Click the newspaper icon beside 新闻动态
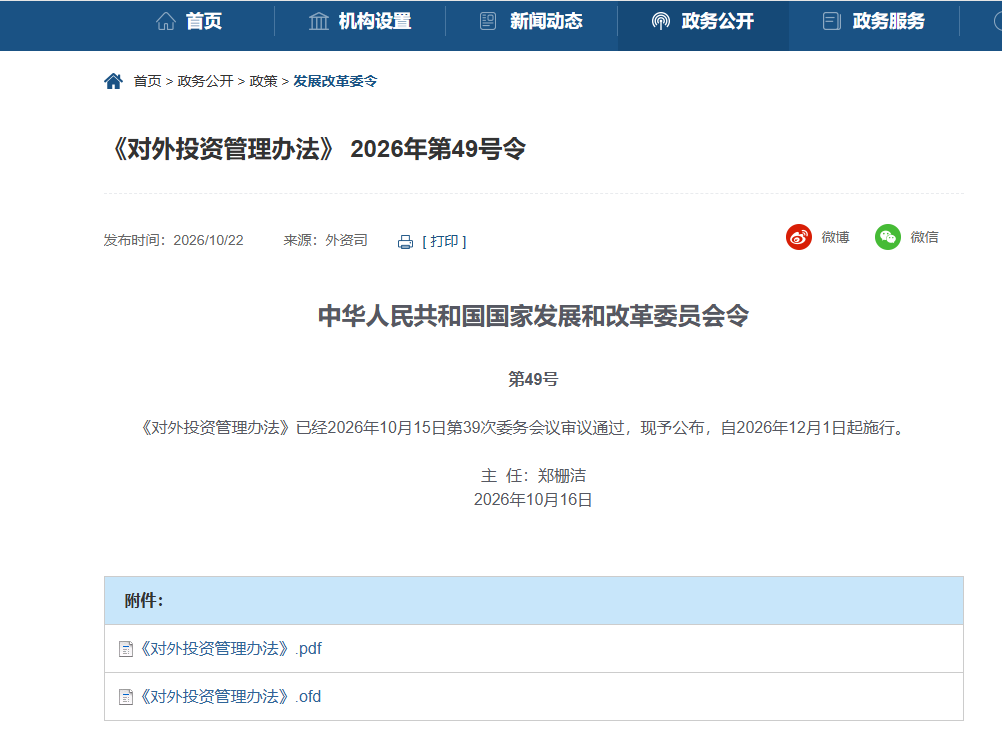The width and height of the screenshot is (1002, 743). click(488, 21)
